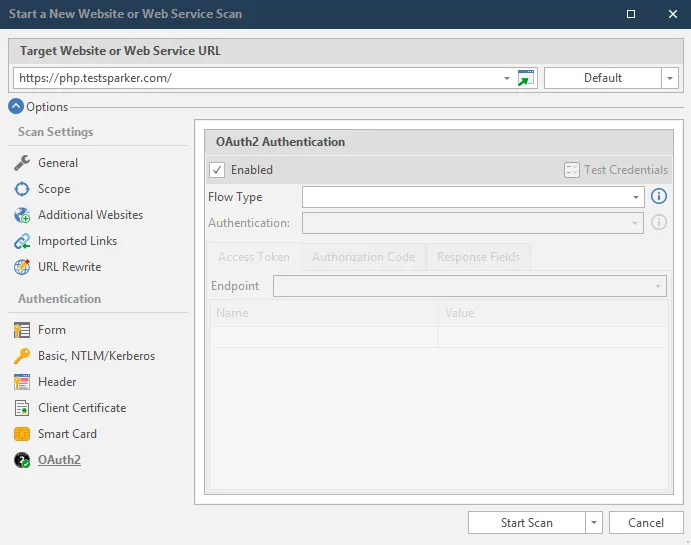Click the Cancel button
691x545 pixels.
[646, 523]
